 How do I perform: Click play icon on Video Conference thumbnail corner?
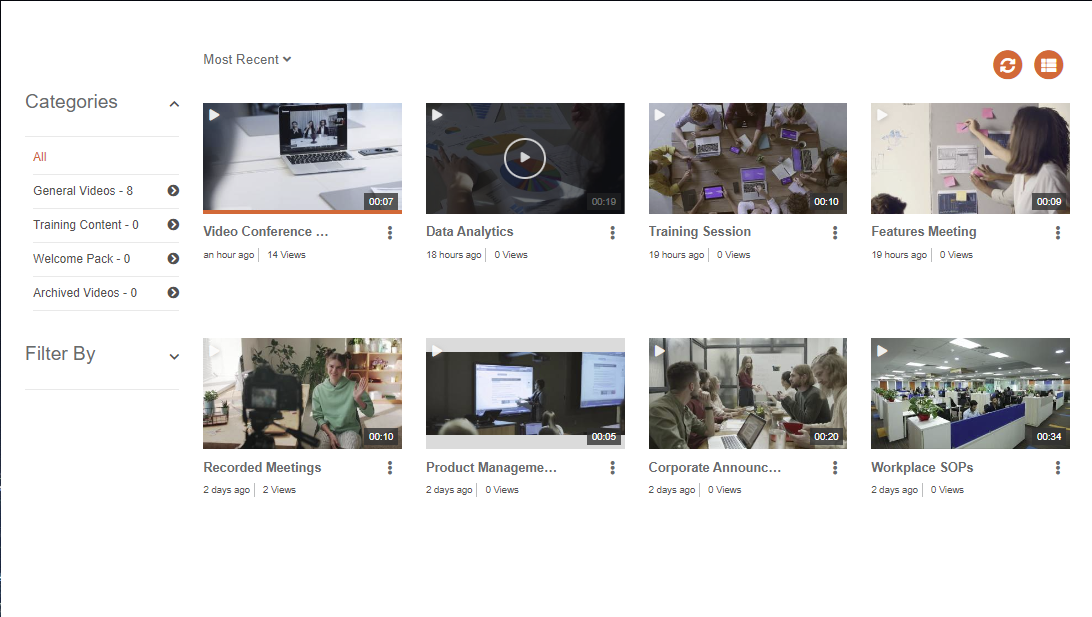click(214, 115)
